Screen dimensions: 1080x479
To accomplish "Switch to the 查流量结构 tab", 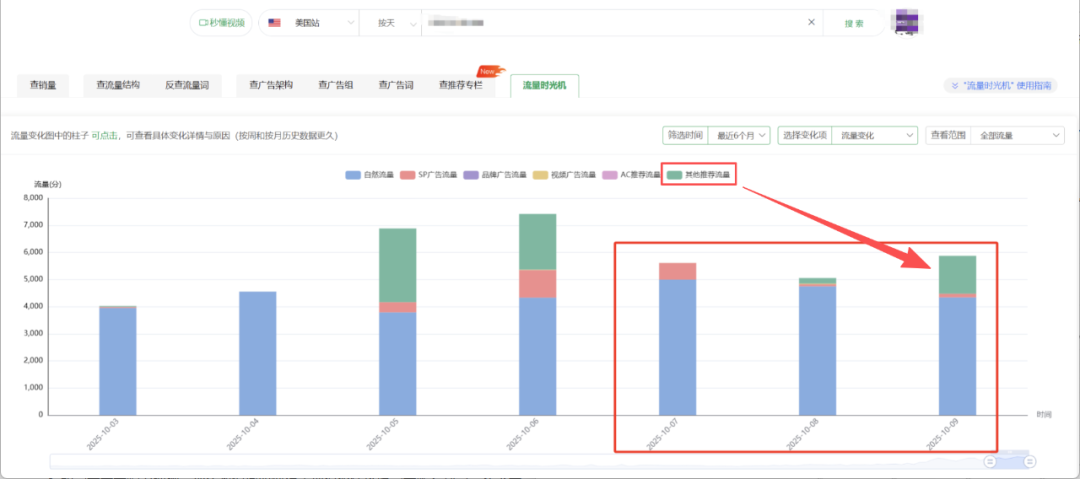I will click(x=118, y=85).
